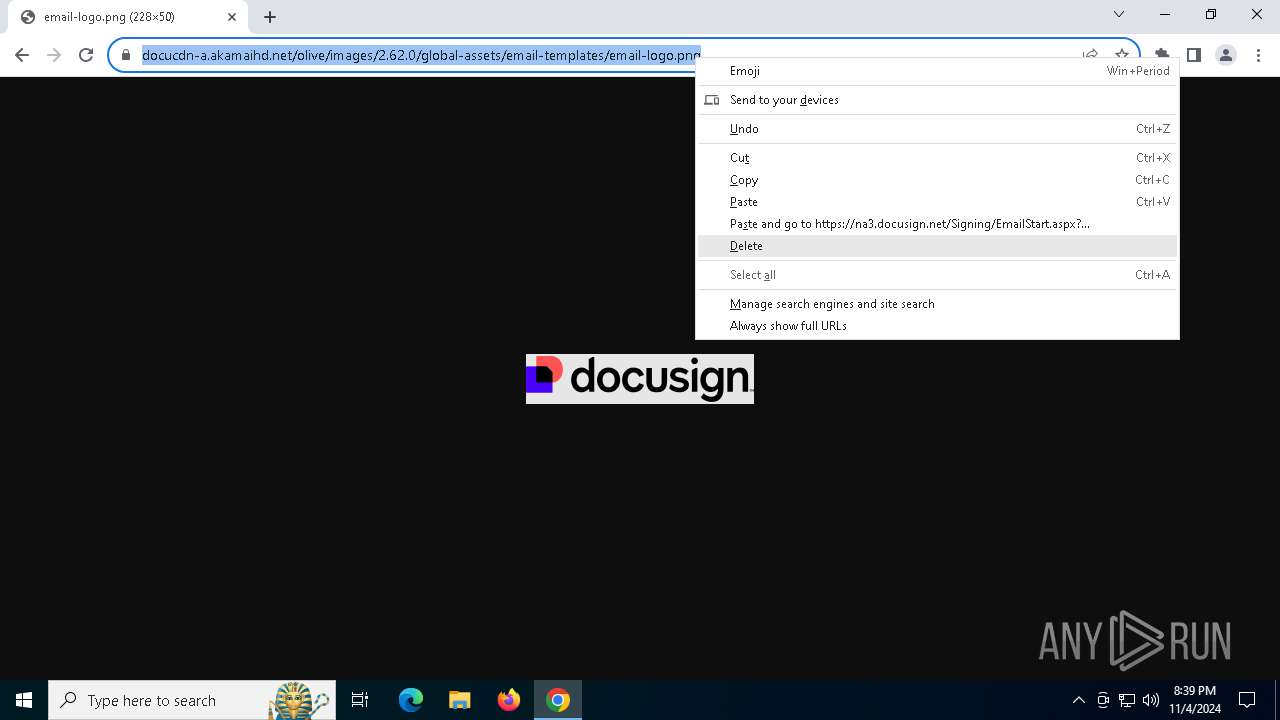The width and height of the screenshot is (1280, 720).
Task: Click the tab favicon globe icon
Action: click(28, 16)
